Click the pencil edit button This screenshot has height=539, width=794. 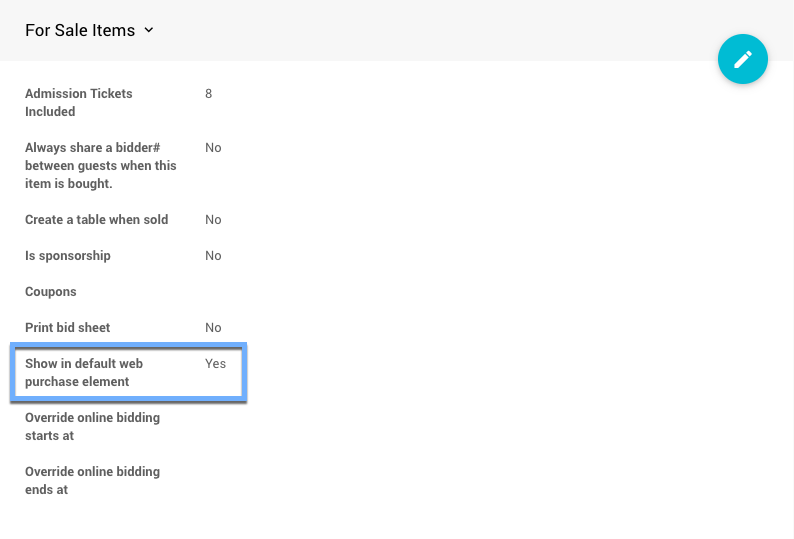click(742, 60)
